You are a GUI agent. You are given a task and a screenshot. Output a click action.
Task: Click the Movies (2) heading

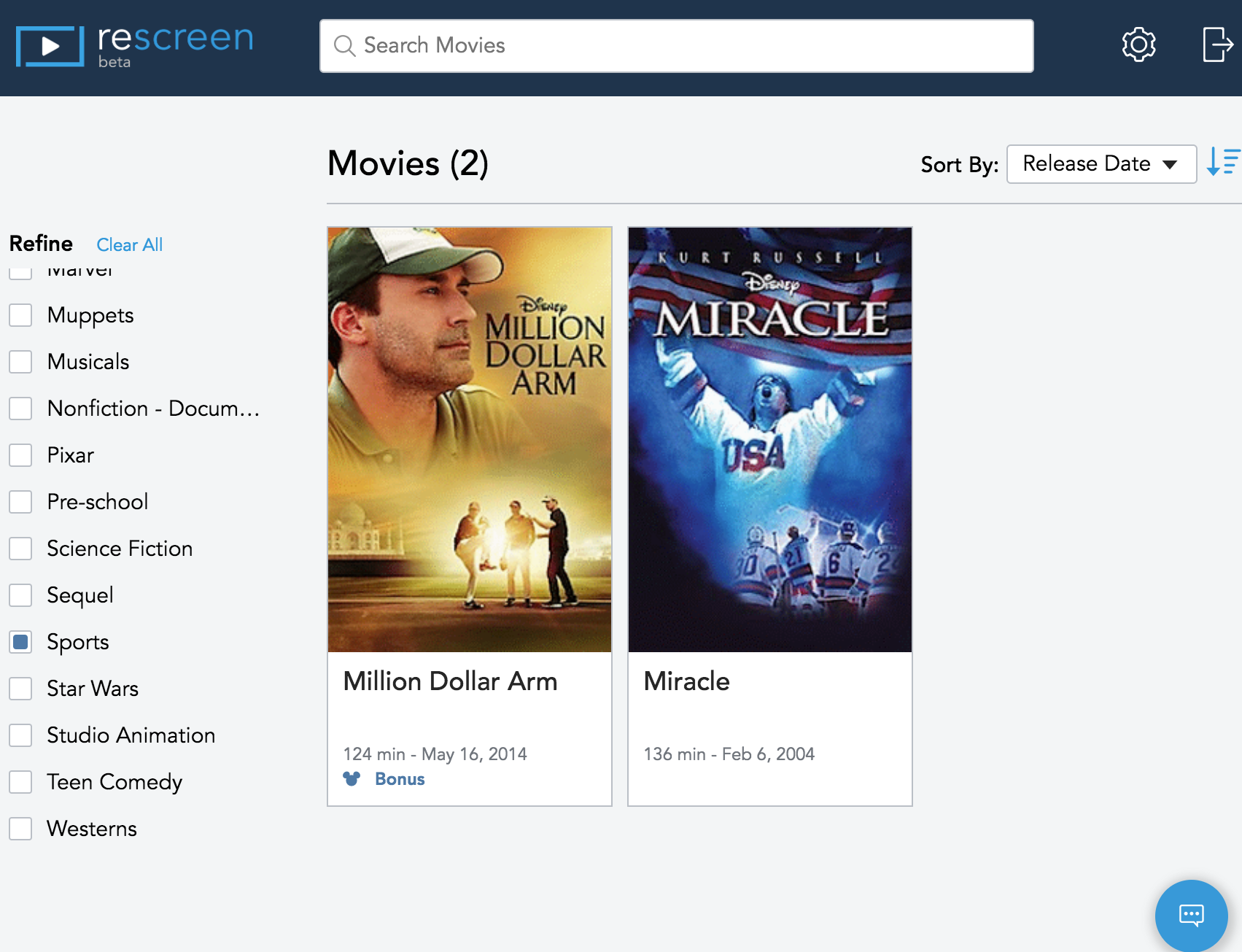click(408, 163)
